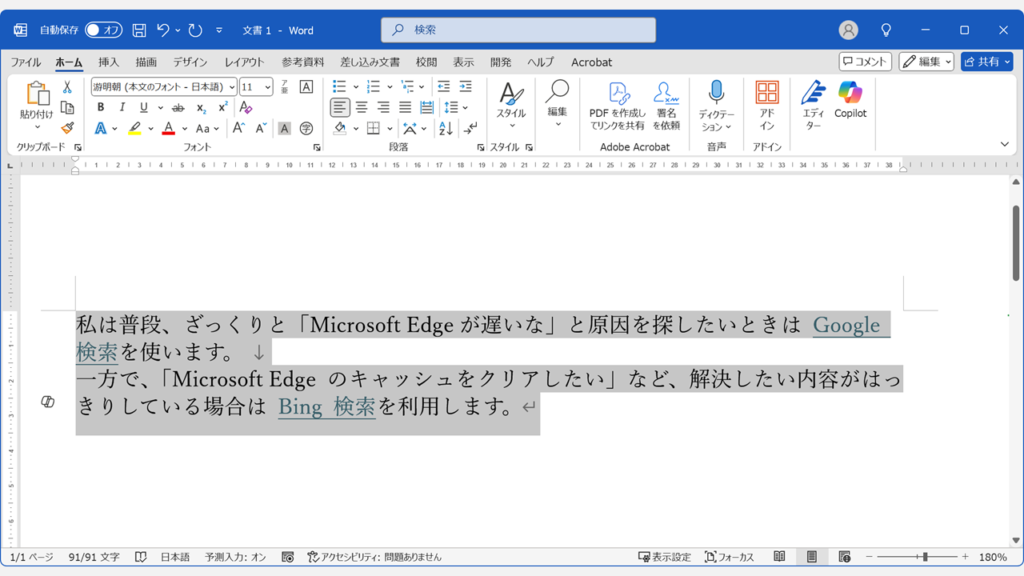1024x576 pixels.
Task: Expand the Paste options arrow
Action: click(37, 127)
